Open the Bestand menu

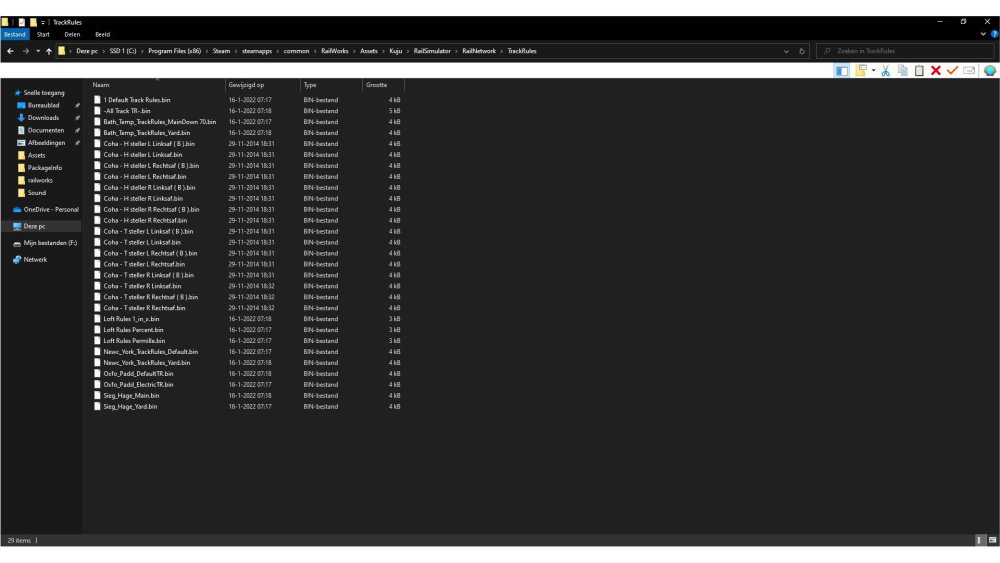click(14, 34)
